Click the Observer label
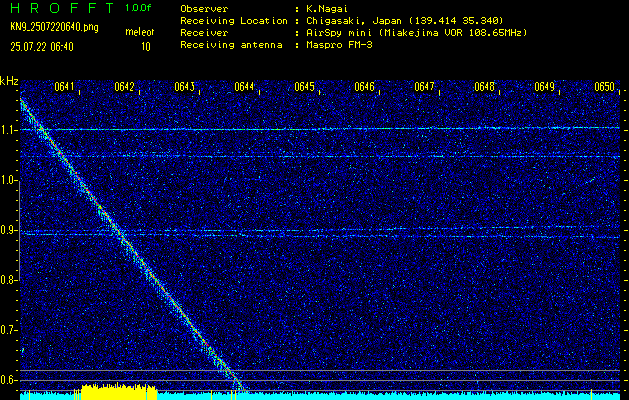 coord(204,8)
